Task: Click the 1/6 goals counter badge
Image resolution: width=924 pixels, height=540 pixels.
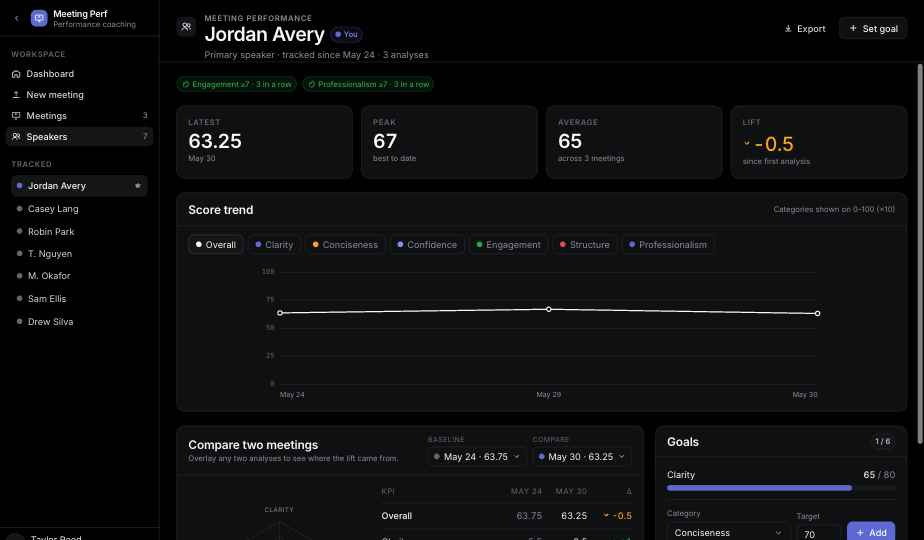Action: tap(882, 442)
